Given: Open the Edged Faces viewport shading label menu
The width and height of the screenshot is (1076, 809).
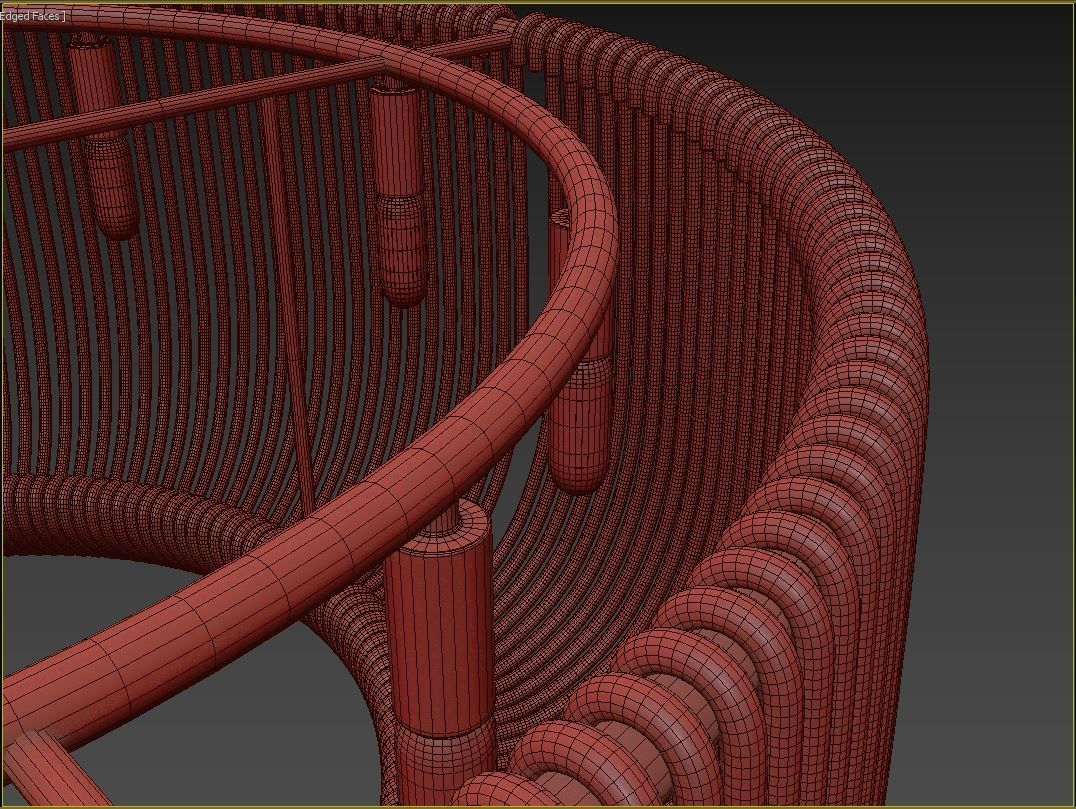Looking at the screenshot, I should click(x=32, y=16).
